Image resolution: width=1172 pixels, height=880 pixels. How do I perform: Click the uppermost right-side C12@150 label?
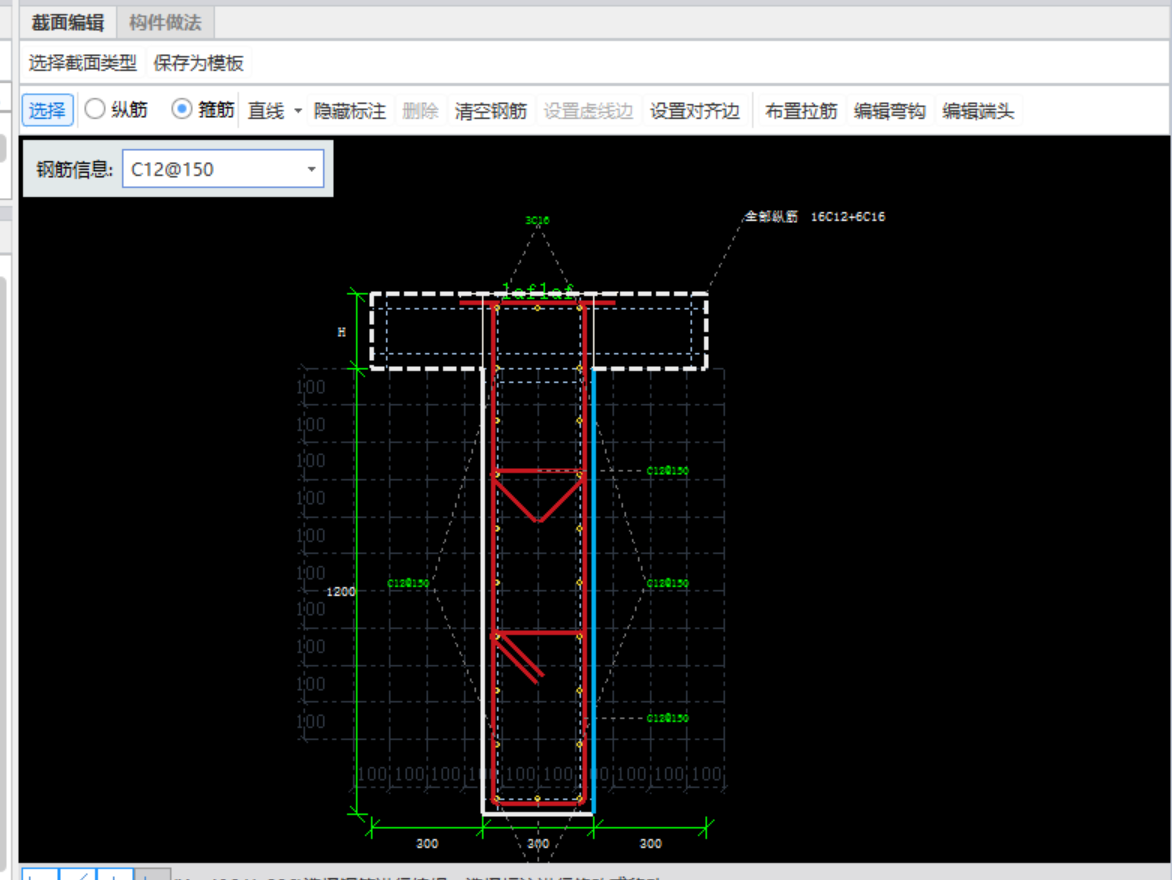[667, 471]
